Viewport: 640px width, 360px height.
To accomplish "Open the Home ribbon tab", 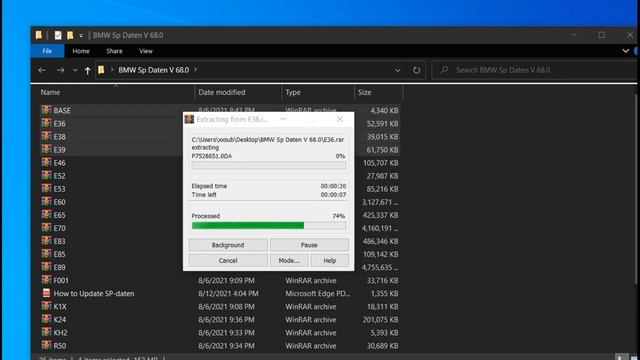I will tap(81, 51).
